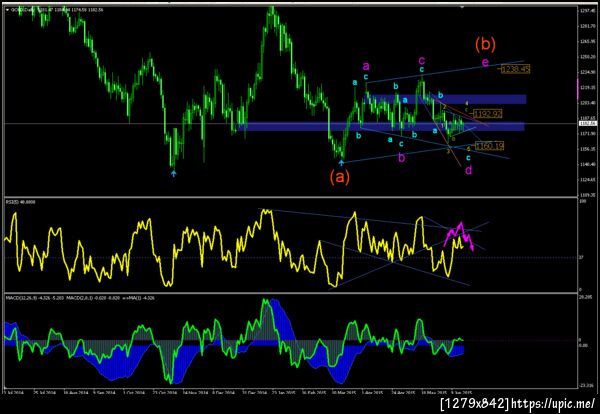The image size is (600, 414).
Task: Click the 1297.45 price axis value
Action: (587, 11)
